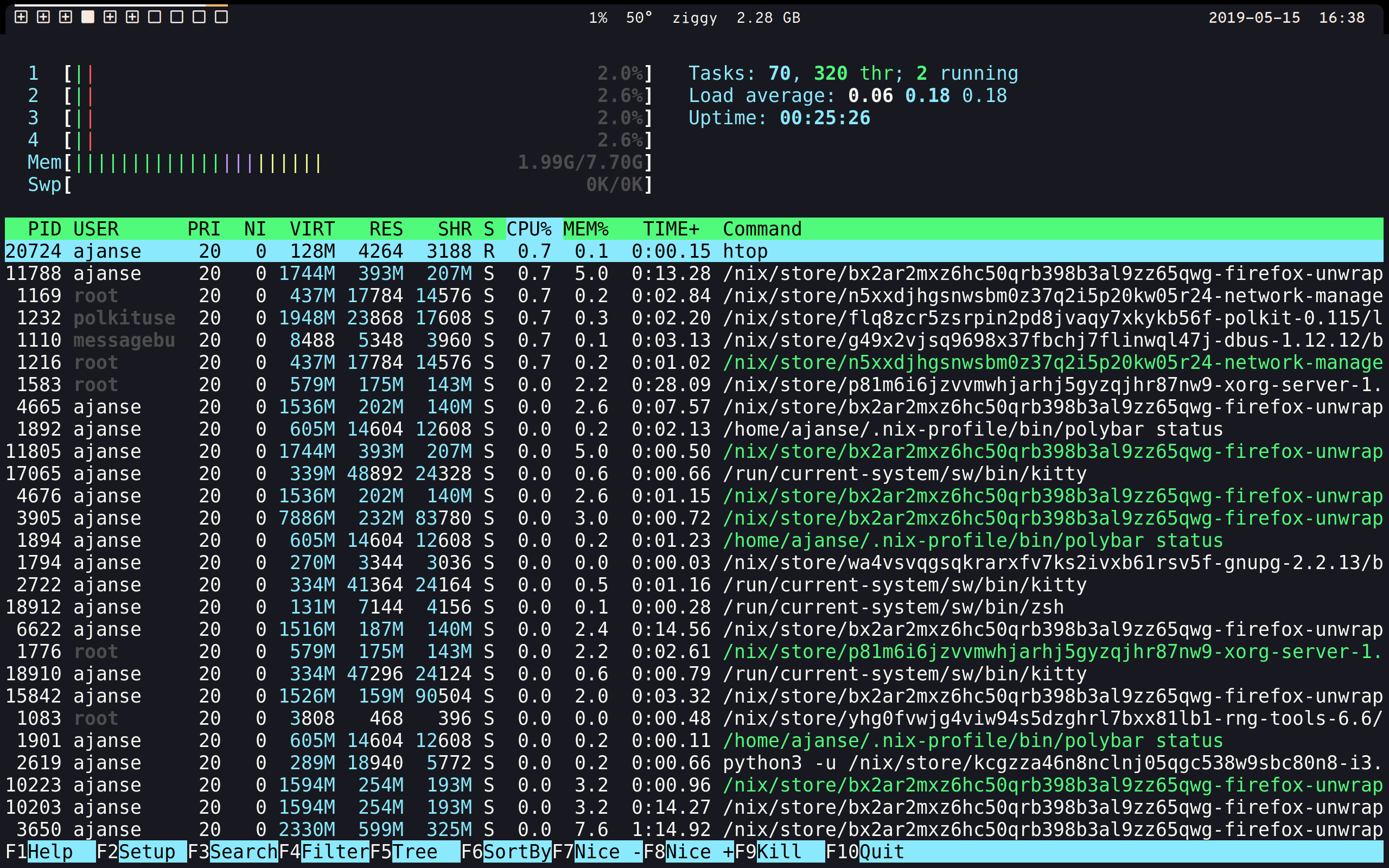Open F2 Setup in the function bar
The image size is (1389, 868).
pos(141,851)
